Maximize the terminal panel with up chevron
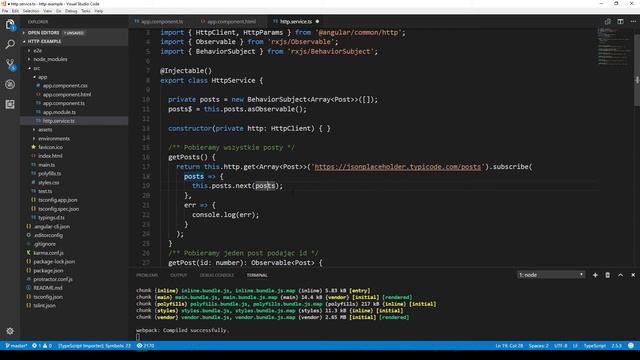The height and width of the screenshot is (360, 640). [x=620, y=275]
